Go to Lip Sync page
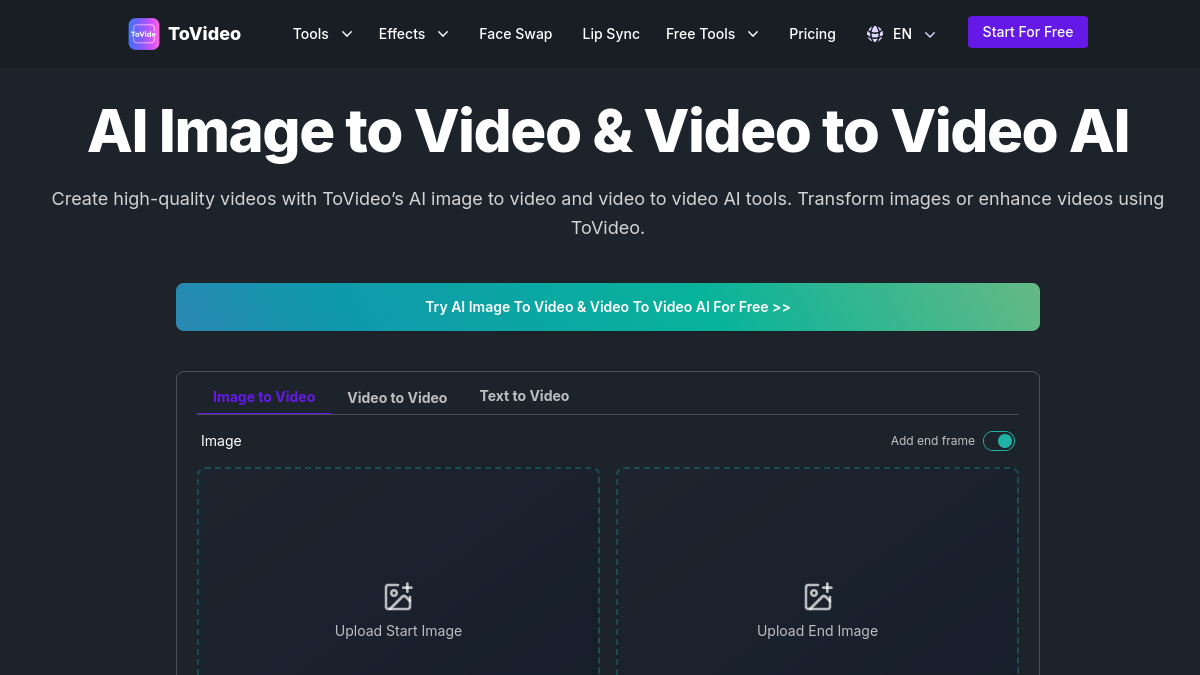This screenshot has height=675, width=1200. pos(611,34)
